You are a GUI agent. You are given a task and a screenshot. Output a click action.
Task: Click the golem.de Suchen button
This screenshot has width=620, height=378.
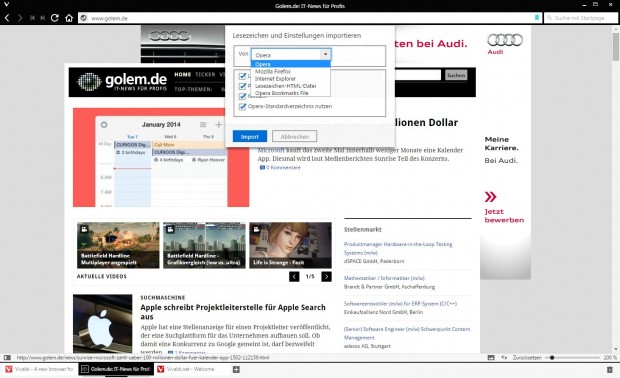coord(456,75)
